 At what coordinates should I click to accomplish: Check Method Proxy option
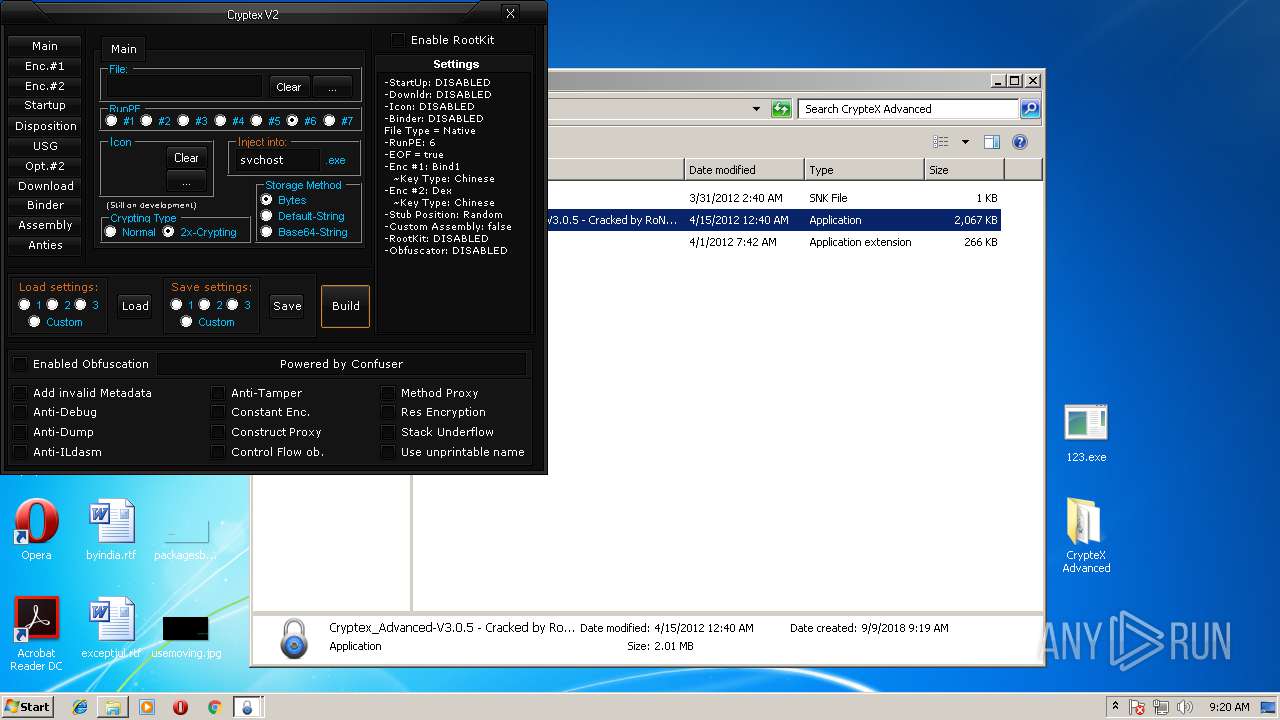[x=388, y=393]
